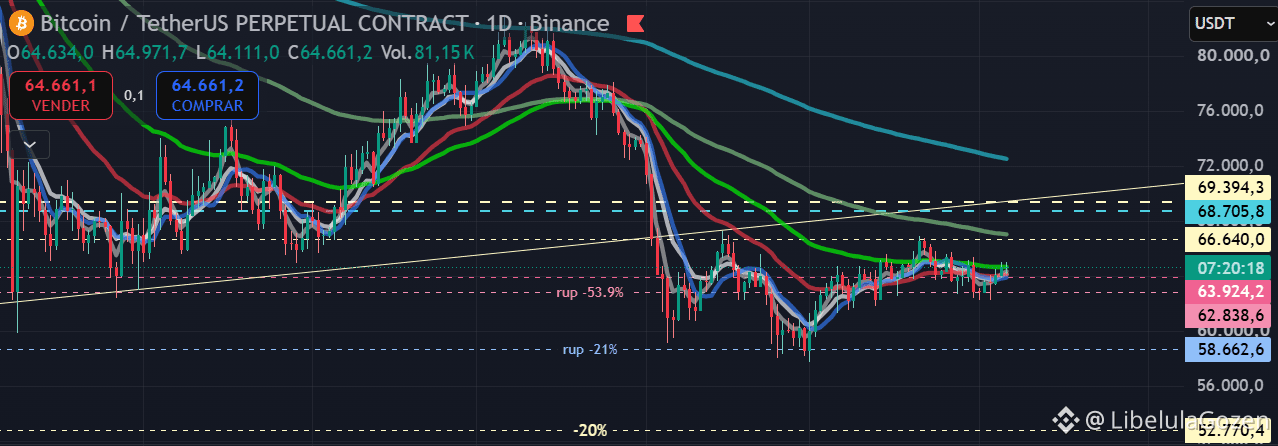Click the 63.924,2 red price label
The height and width of the screenshot is (446, 1278).
pyautogui.click(x=1229, y=292)
